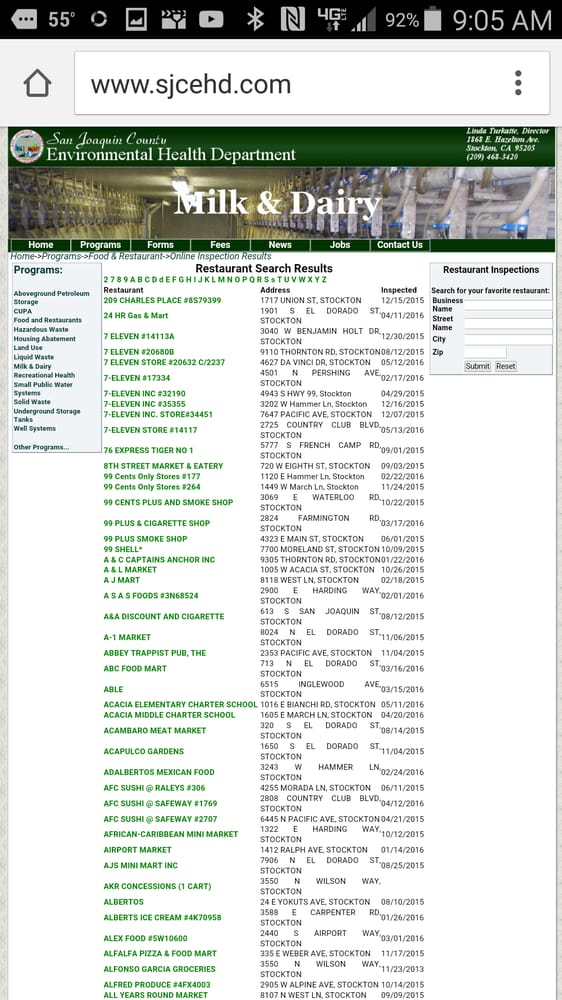Open the News navigation tab
The height and width of the screenshot is (1000, 562).
click(x=280, y=245)
